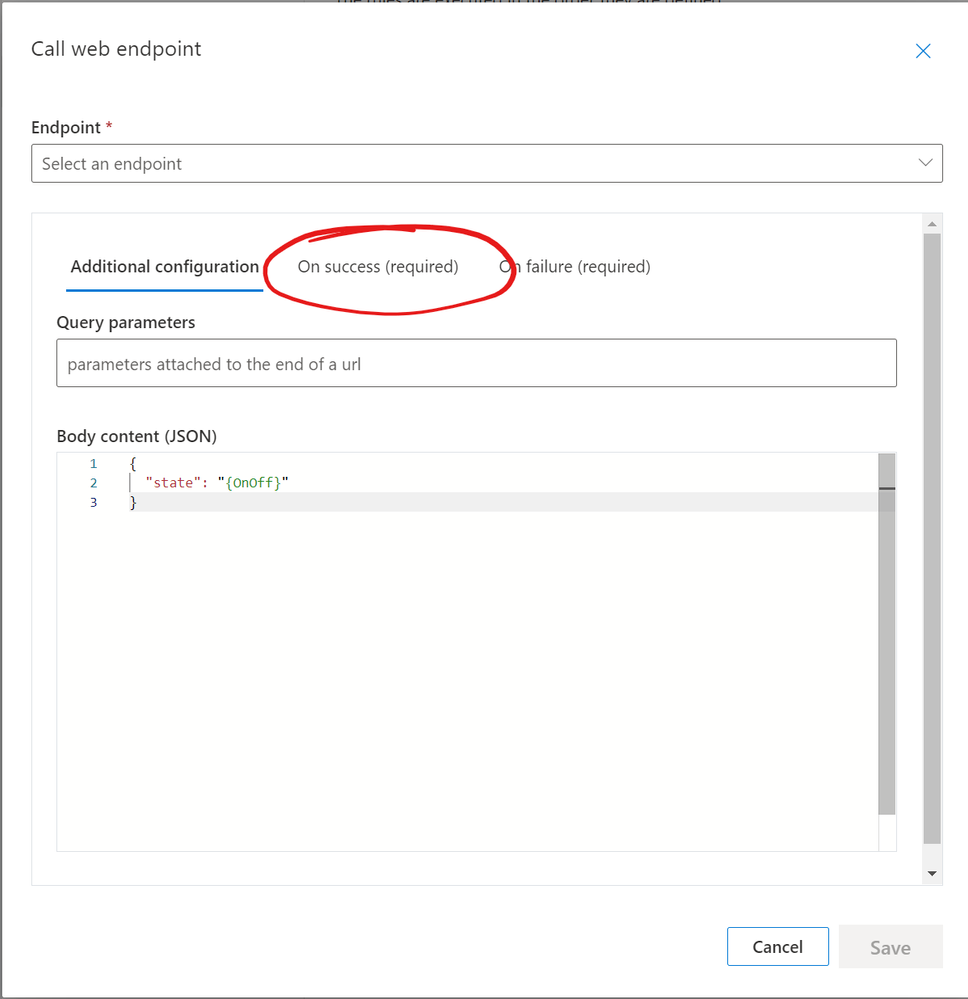Click the outer panel scrollbar thumb
The image size is (968, 999).
932,540
